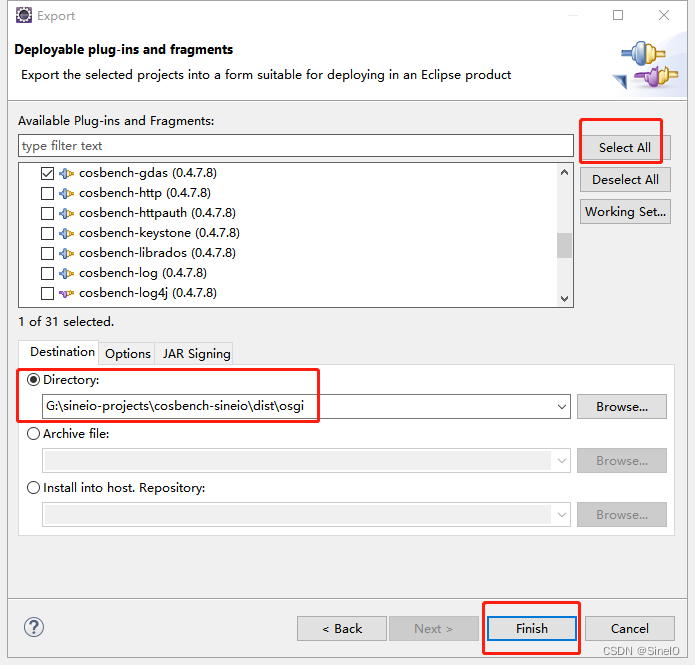
Task: Click the help question mark icon
Action: point(33,628)
